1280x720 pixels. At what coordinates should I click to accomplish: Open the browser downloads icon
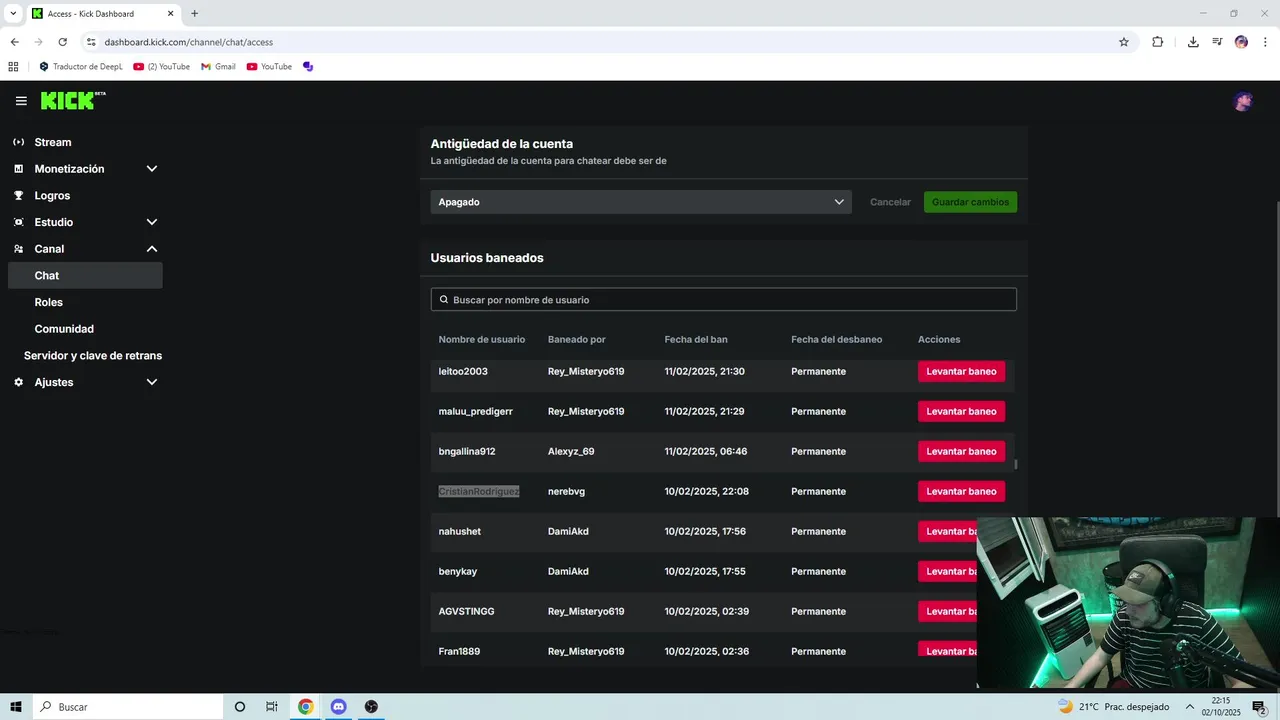coord(1193,42)
